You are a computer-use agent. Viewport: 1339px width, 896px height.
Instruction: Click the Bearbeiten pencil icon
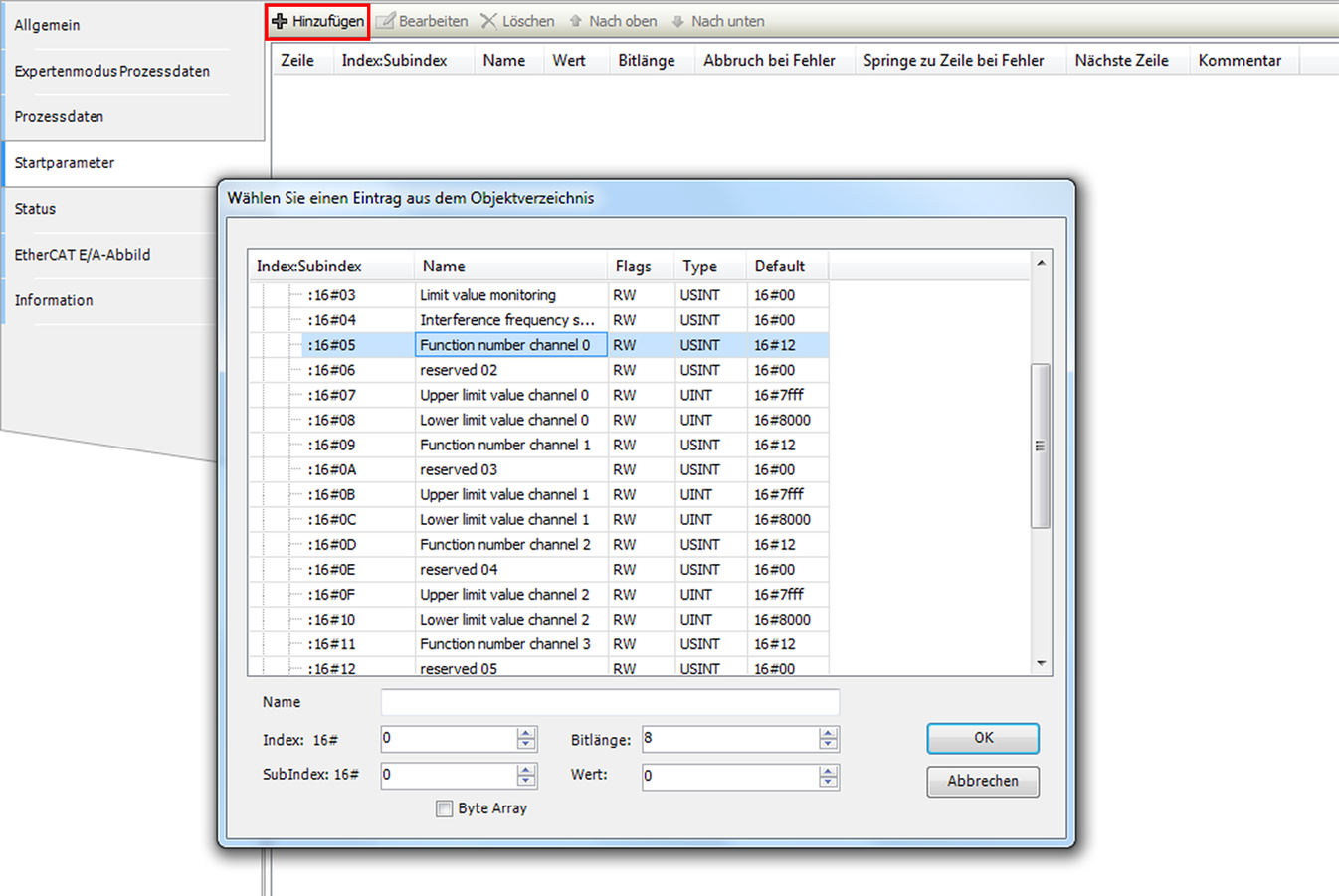(x=386, y=21)
